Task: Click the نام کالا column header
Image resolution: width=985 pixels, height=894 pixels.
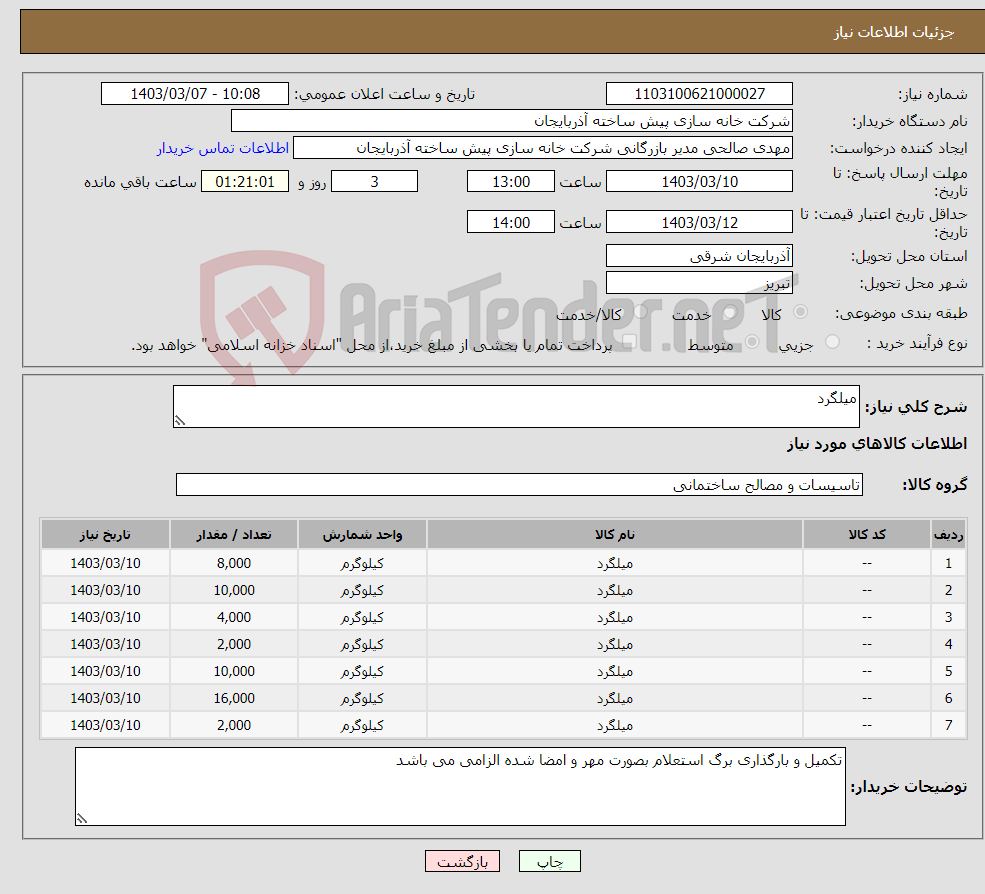Action: pyautogui.click(x=615, y=535)
